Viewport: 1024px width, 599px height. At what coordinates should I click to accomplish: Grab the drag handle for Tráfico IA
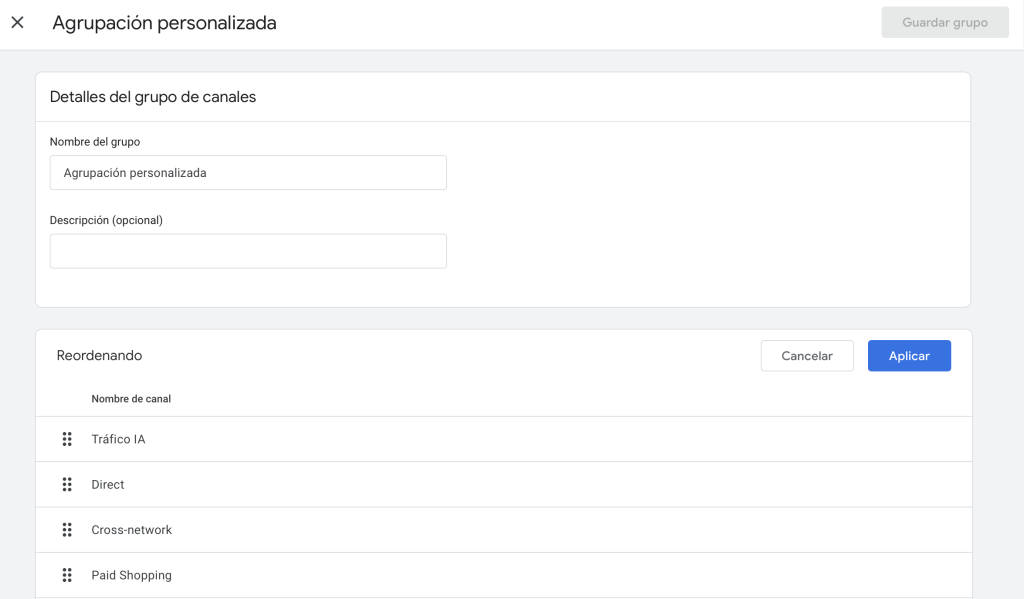pyautogui.click(x=67, y=439)
